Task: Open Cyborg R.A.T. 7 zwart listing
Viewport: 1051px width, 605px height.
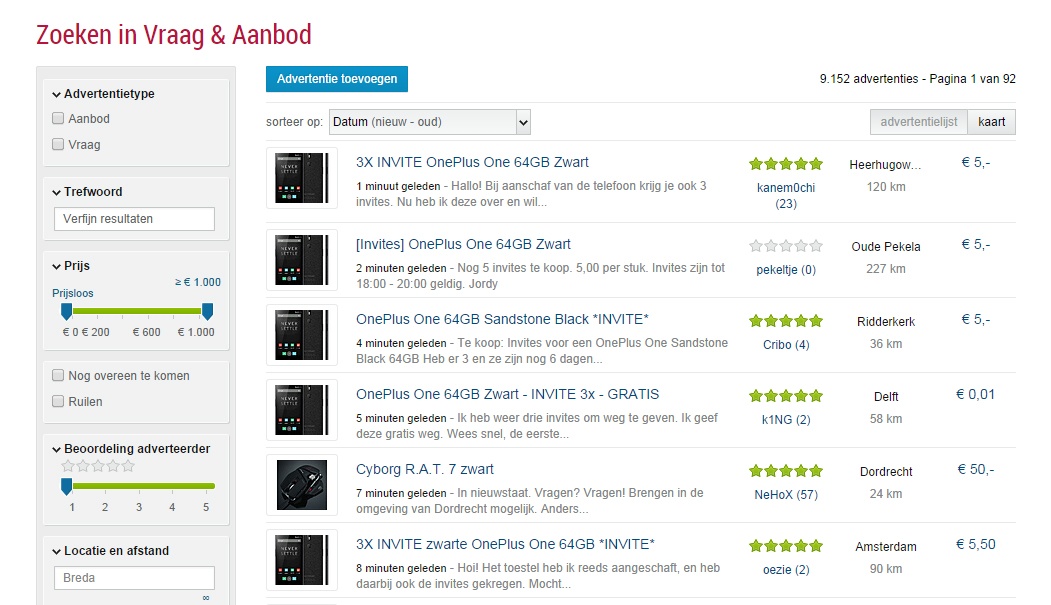Action: [x=424, y=469]
